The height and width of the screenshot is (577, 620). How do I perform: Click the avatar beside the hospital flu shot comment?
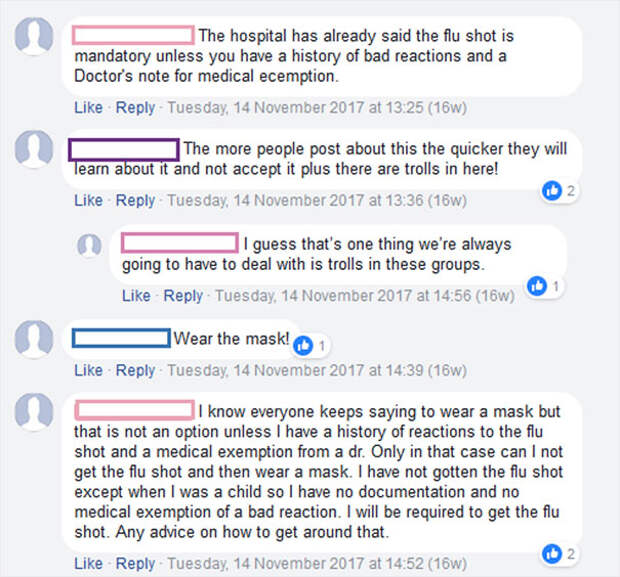pos(34,36)
